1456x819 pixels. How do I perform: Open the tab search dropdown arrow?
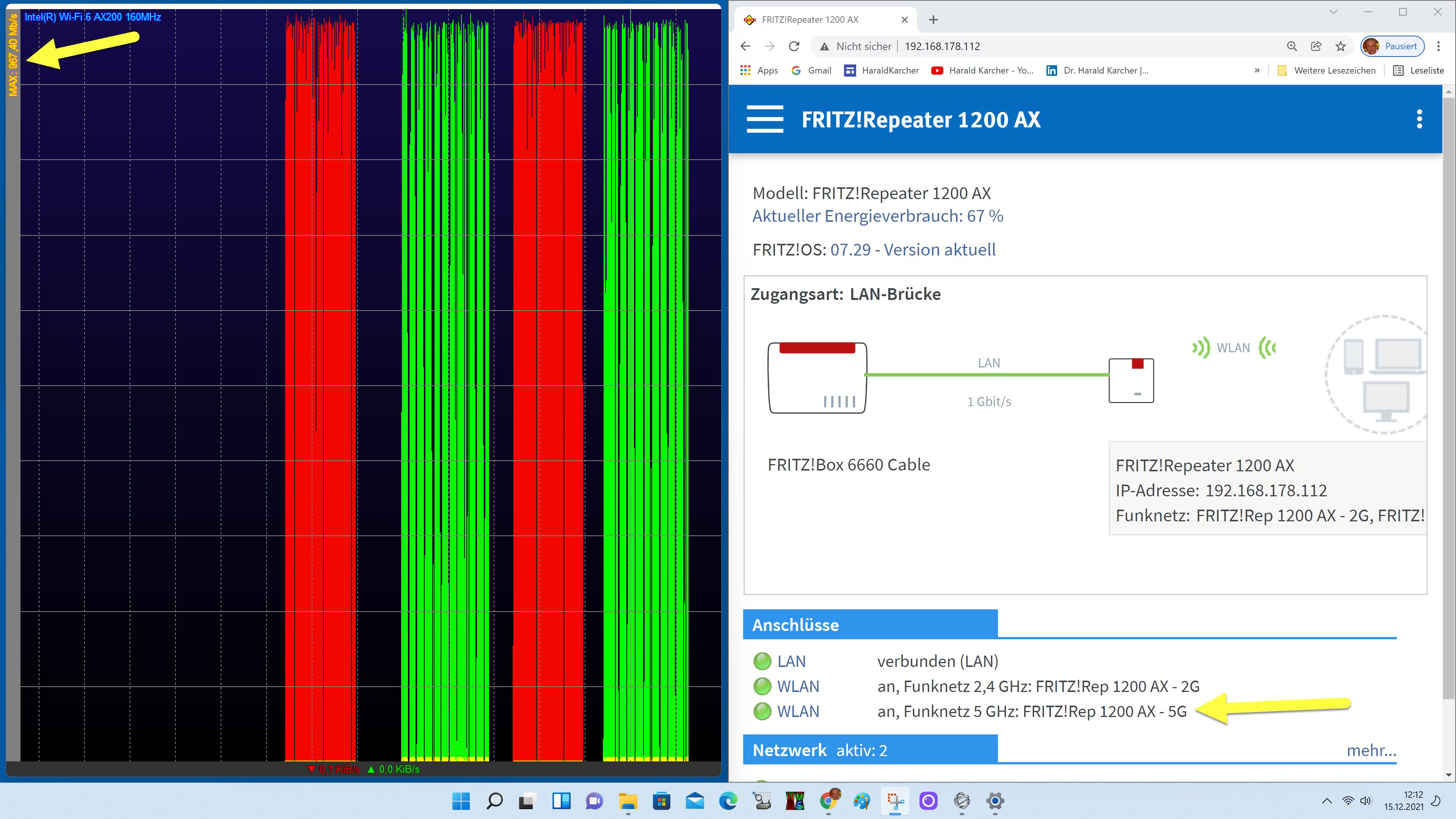(x=1333, y=12)
